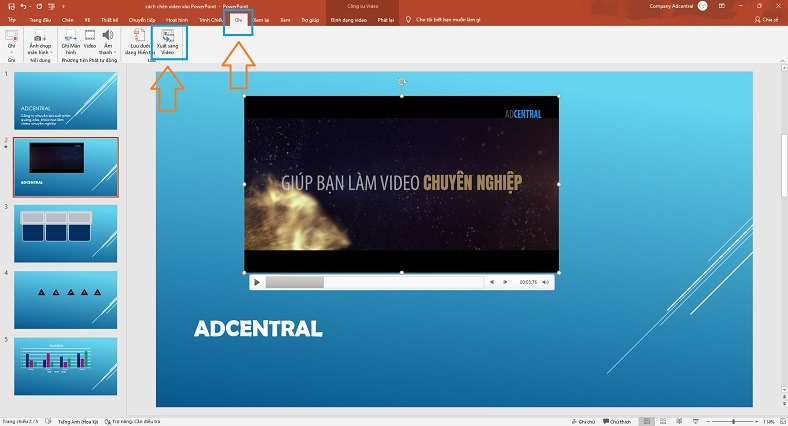The height and width of the screenshot is (426, 788).
Task: Click the Xuất sang Video export icon
Action: coord(167,44)
